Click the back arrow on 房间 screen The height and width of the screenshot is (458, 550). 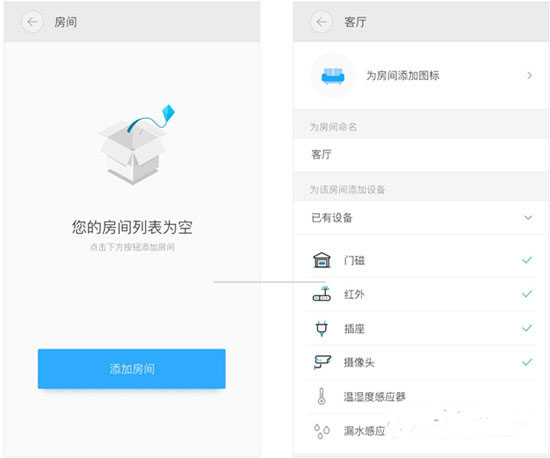32,22
